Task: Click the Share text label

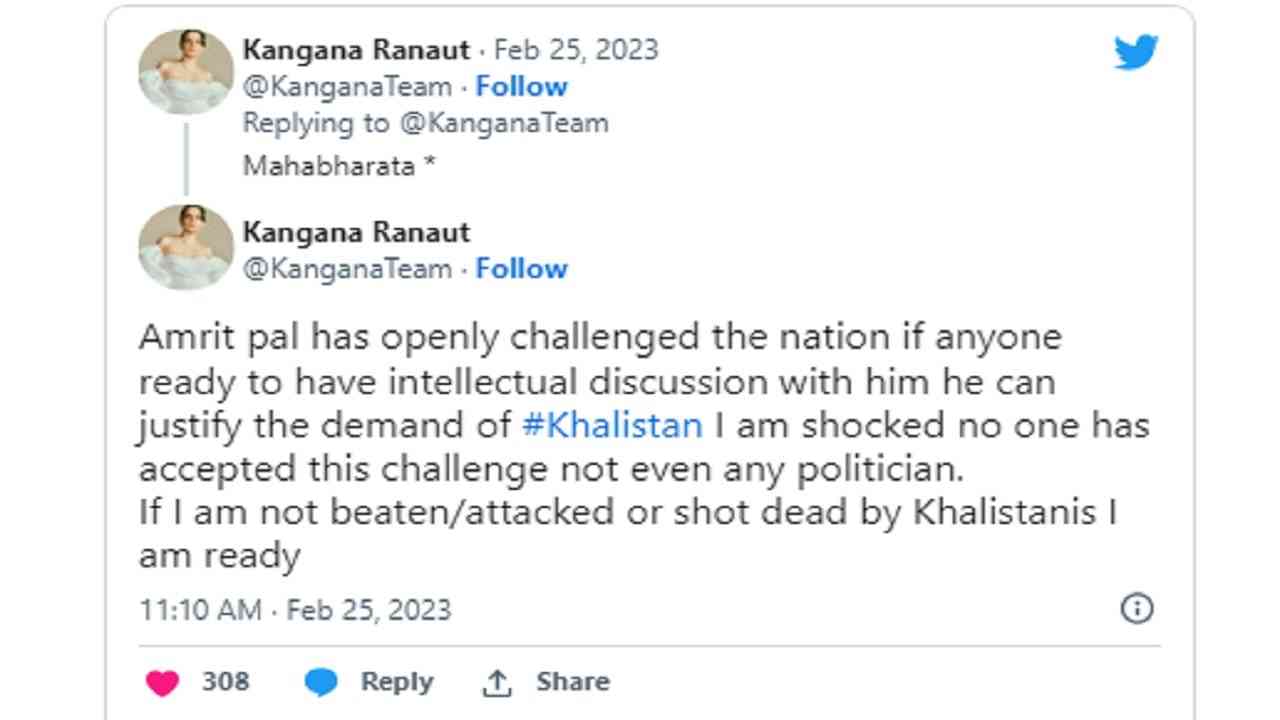Action: point(572,682)
